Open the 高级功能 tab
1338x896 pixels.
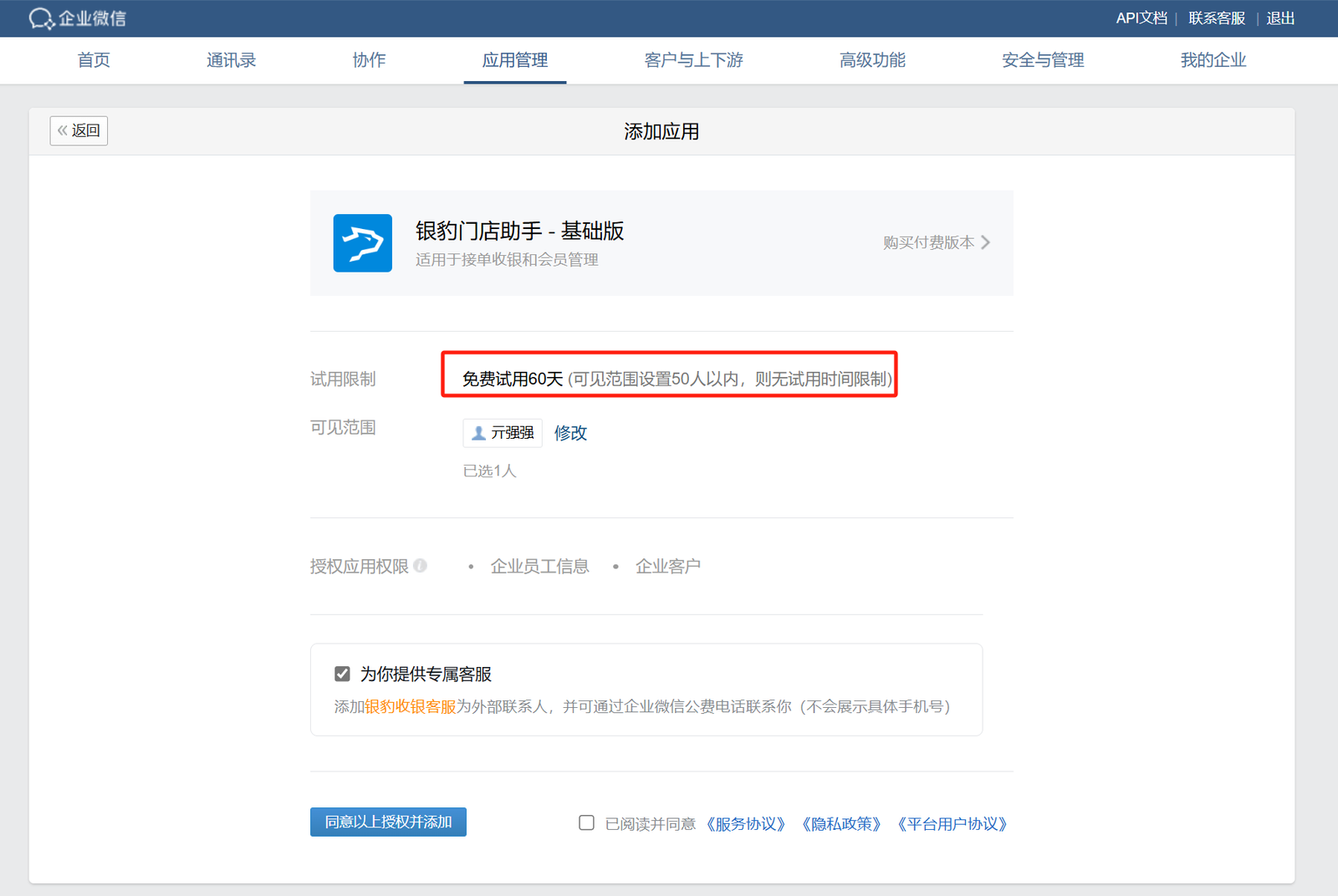pyautogui.click(x=872, y=60)
